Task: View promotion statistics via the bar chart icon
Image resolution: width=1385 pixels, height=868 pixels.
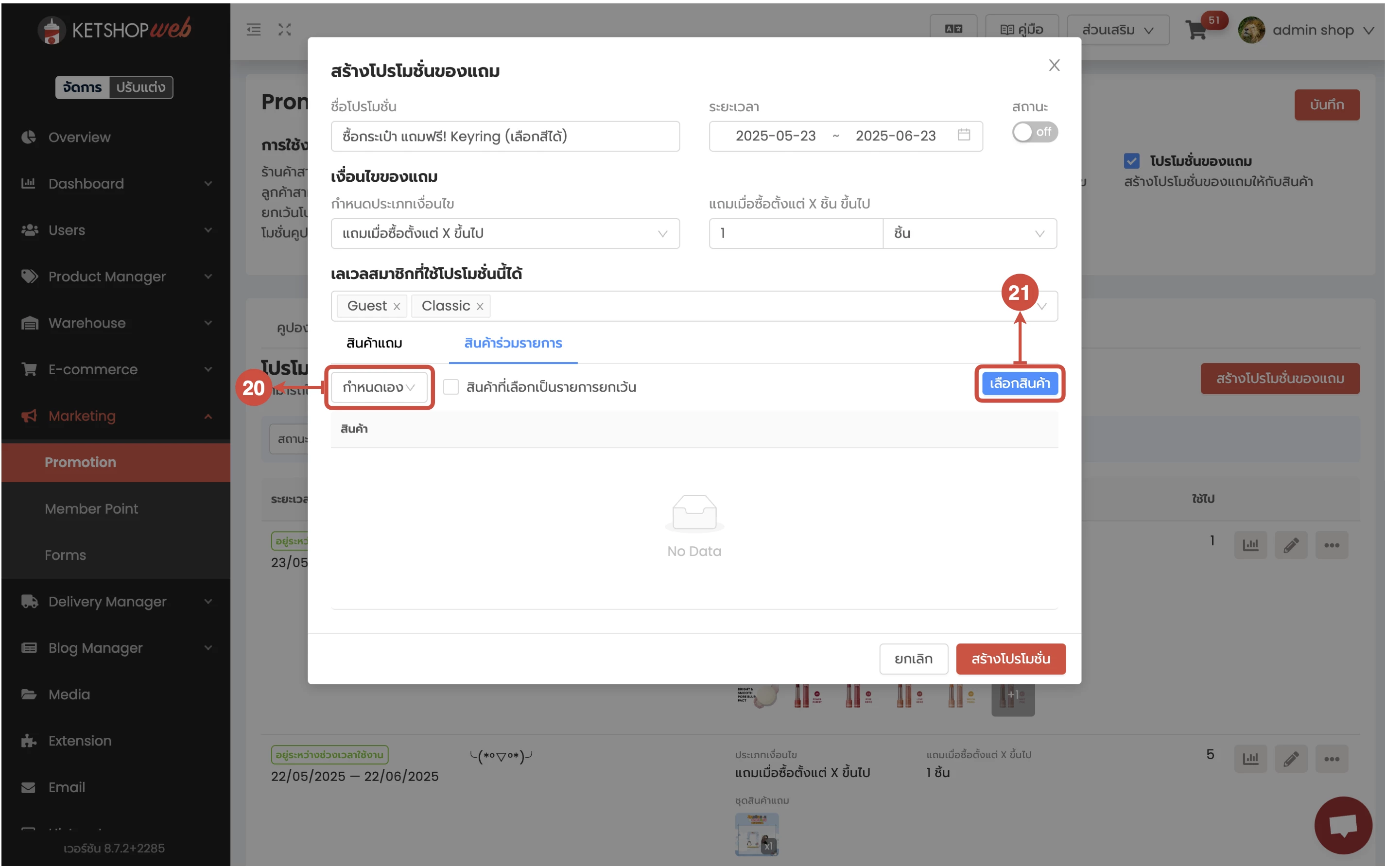Action: [x=1250, y=544]
